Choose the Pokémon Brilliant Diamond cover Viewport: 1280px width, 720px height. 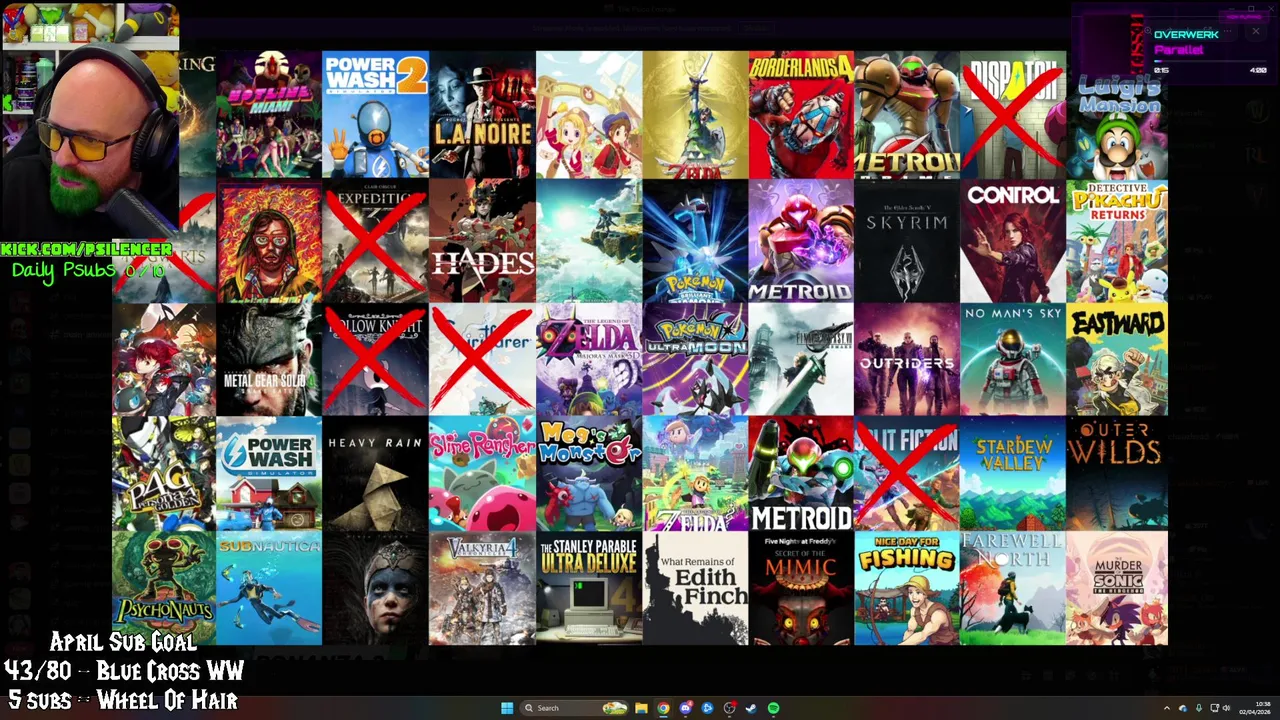(x=695, y=241)
